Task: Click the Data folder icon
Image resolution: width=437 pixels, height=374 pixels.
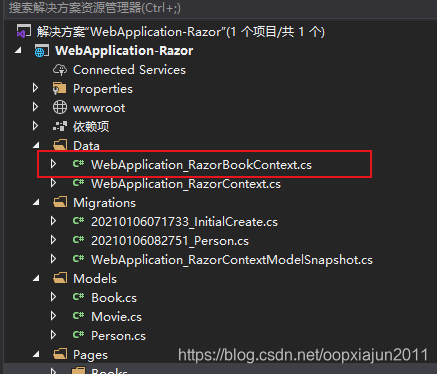Action: click(x=60, y=145)
